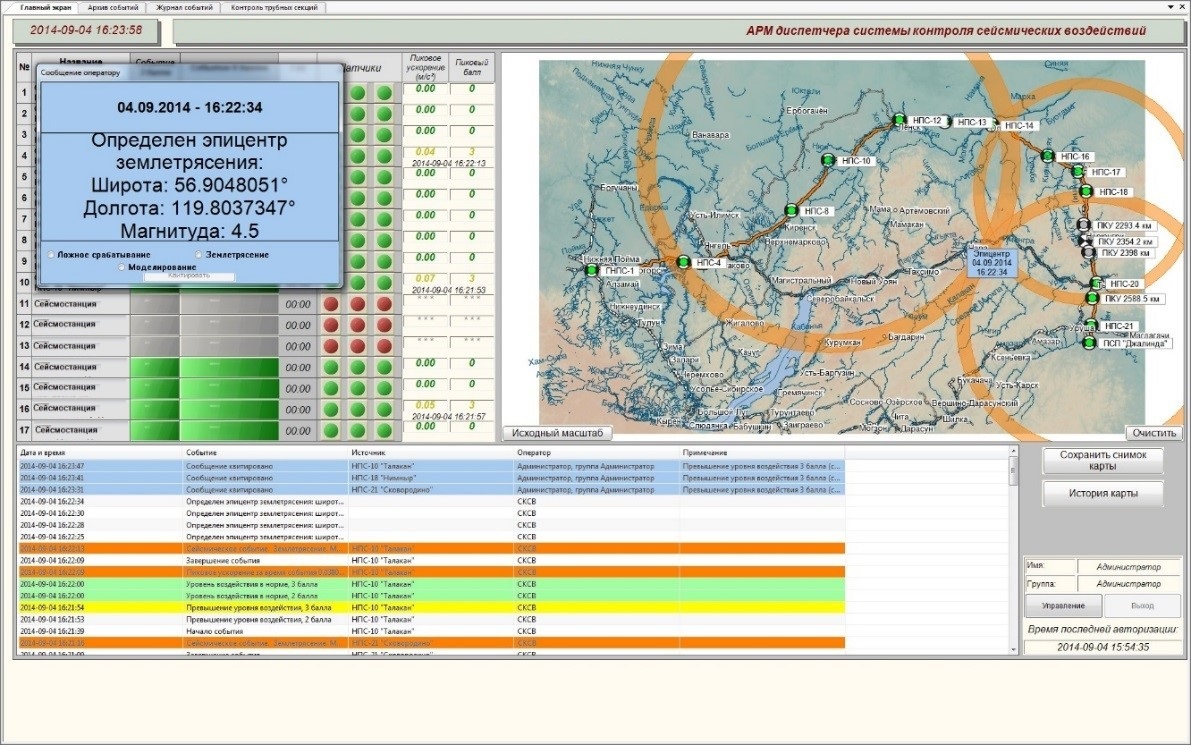1191x745 pixels.
Task: Click the ГНПС-1 station marker on the map
Action: (x=592, y=270)
